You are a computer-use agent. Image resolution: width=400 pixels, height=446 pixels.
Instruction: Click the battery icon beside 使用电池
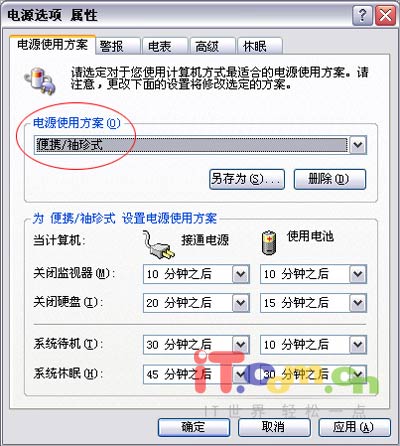[269, 243]
